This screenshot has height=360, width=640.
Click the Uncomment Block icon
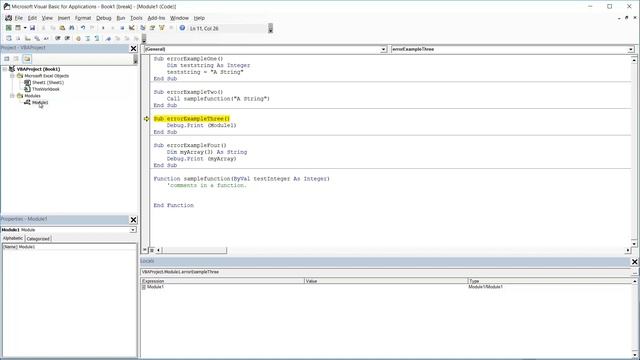tap(97, 38)
